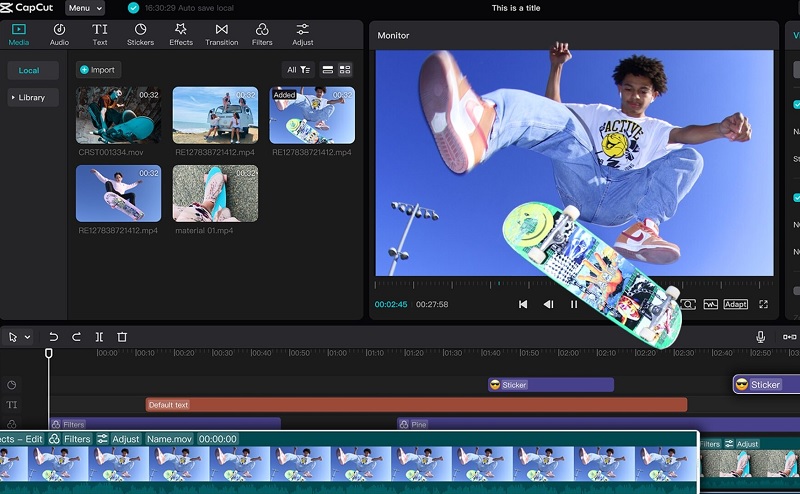The height and width of the screenshot is (494, 800).
Task: Undo the last action
Action: 53,337
